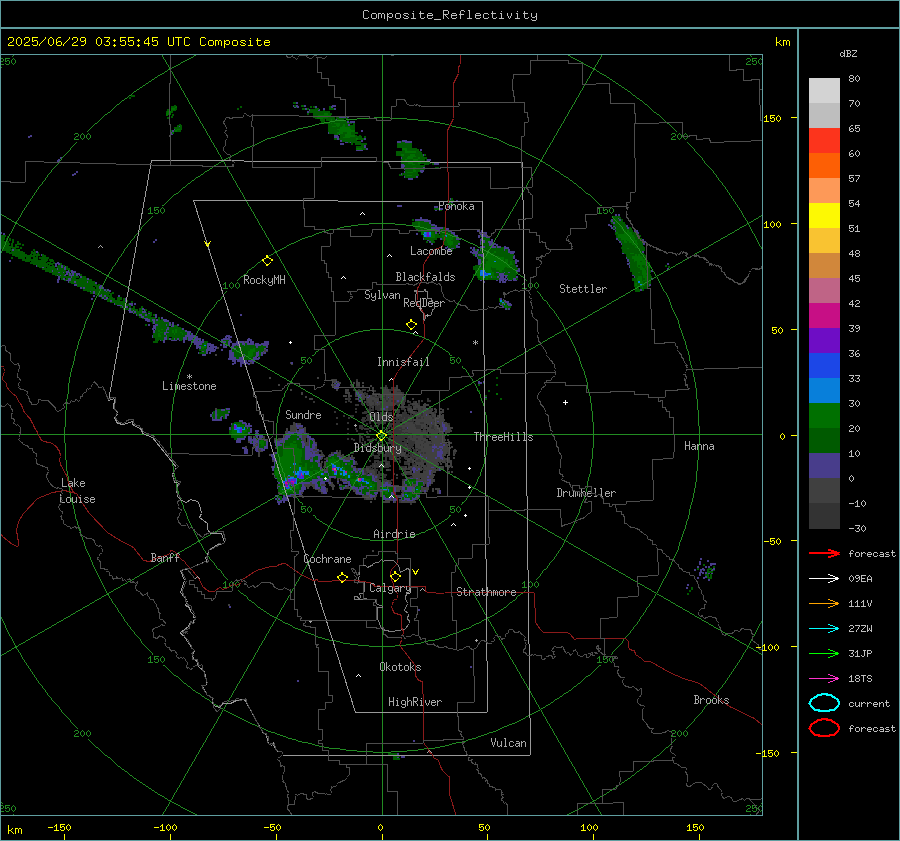The image size is (900, 841).
Task: Click the RockyMH label
Action: (264, 280)
